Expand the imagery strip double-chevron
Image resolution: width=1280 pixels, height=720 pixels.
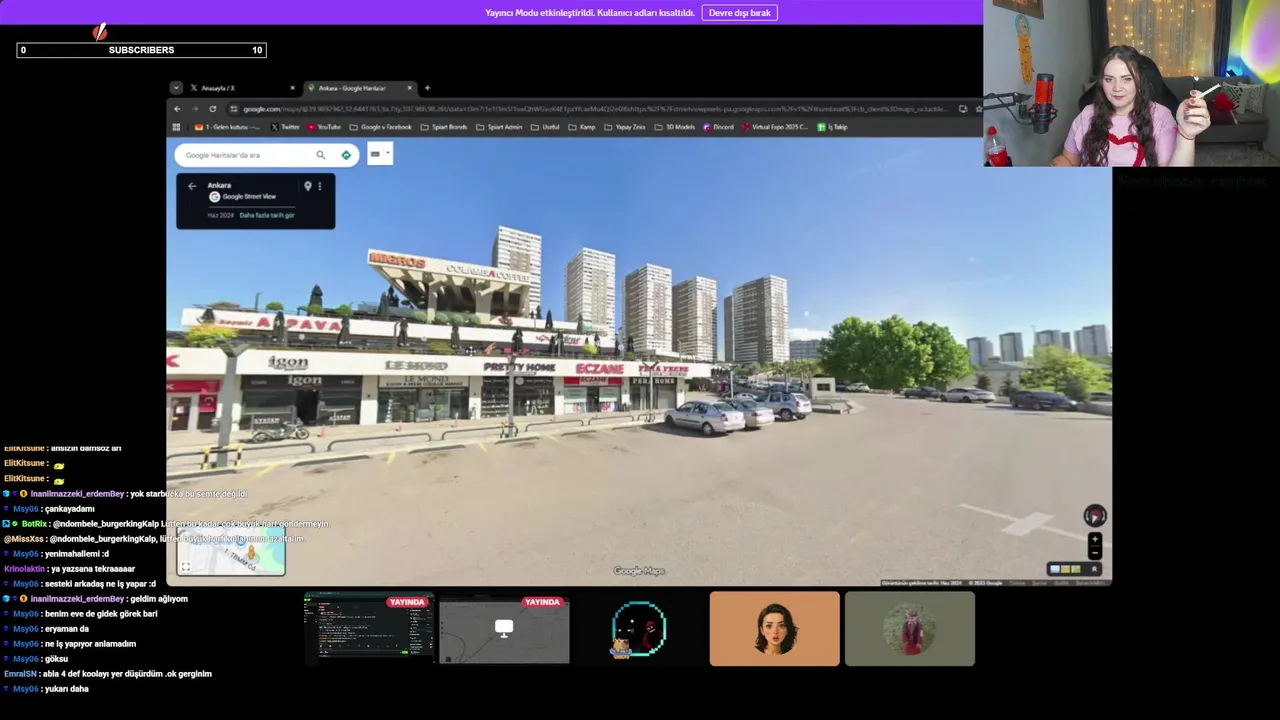1095,569
